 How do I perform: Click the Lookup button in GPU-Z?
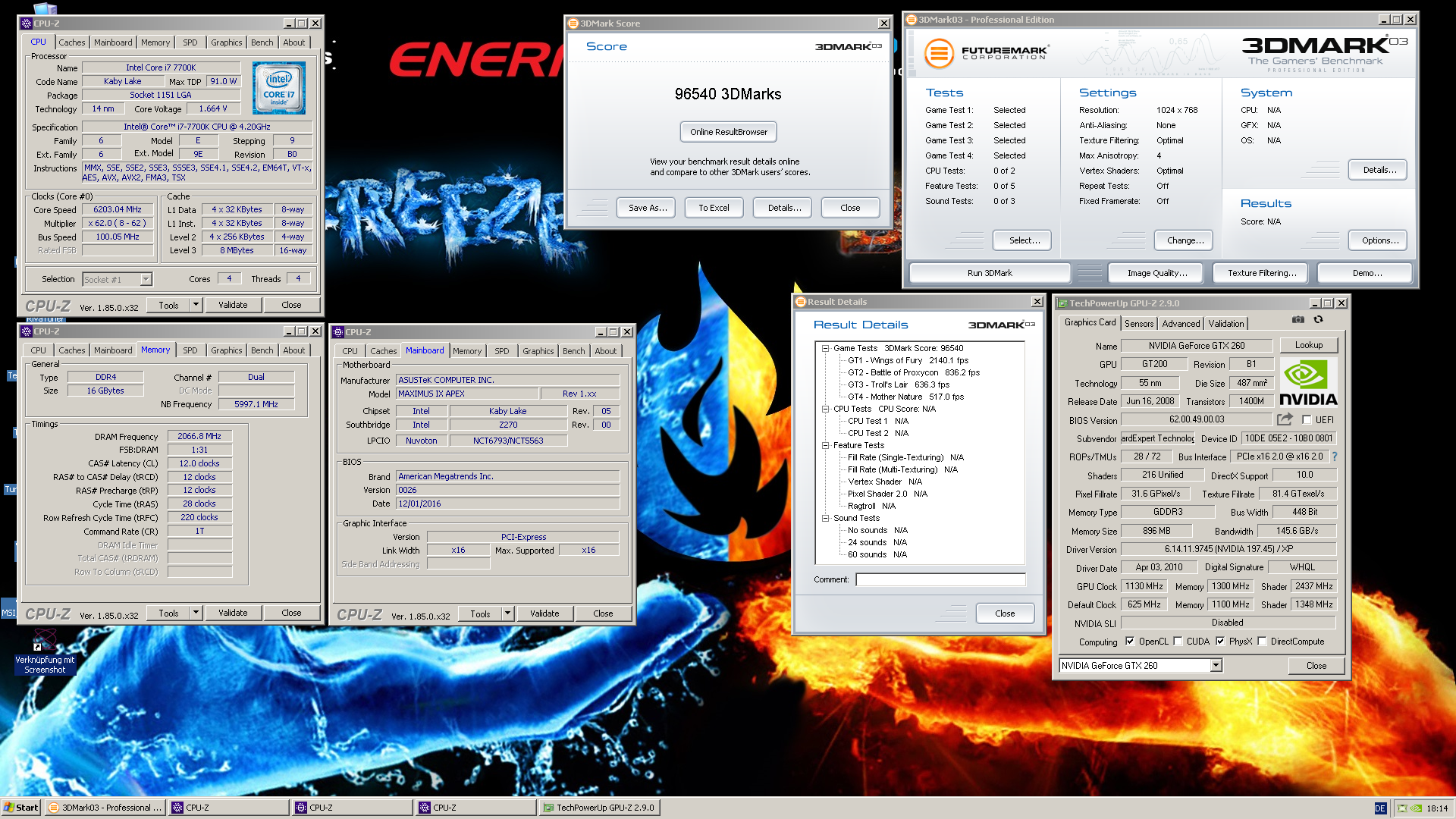pyautogui.click(x=1308, y=345)
